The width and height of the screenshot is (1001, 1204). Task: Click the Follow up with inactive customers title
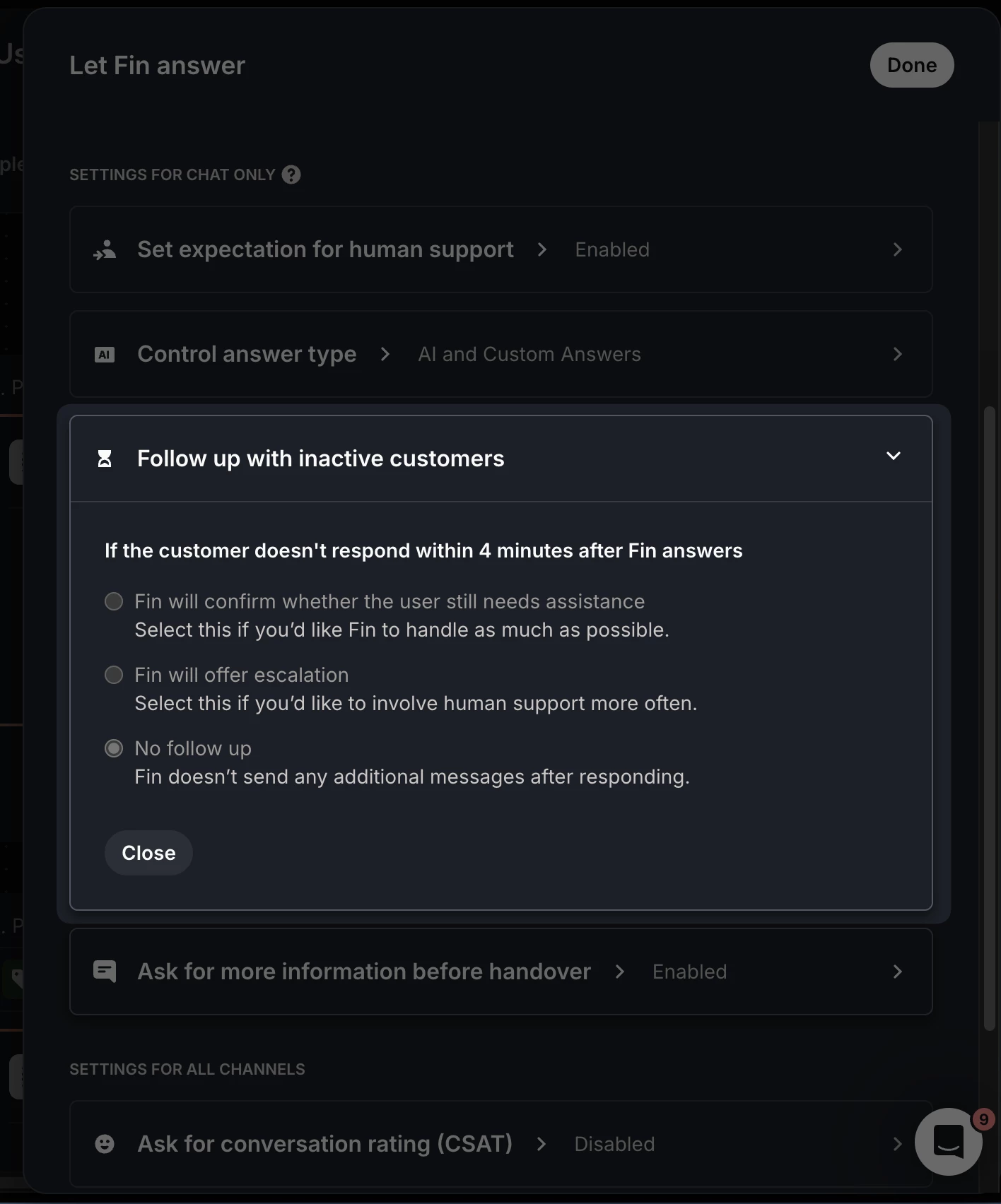321,459
